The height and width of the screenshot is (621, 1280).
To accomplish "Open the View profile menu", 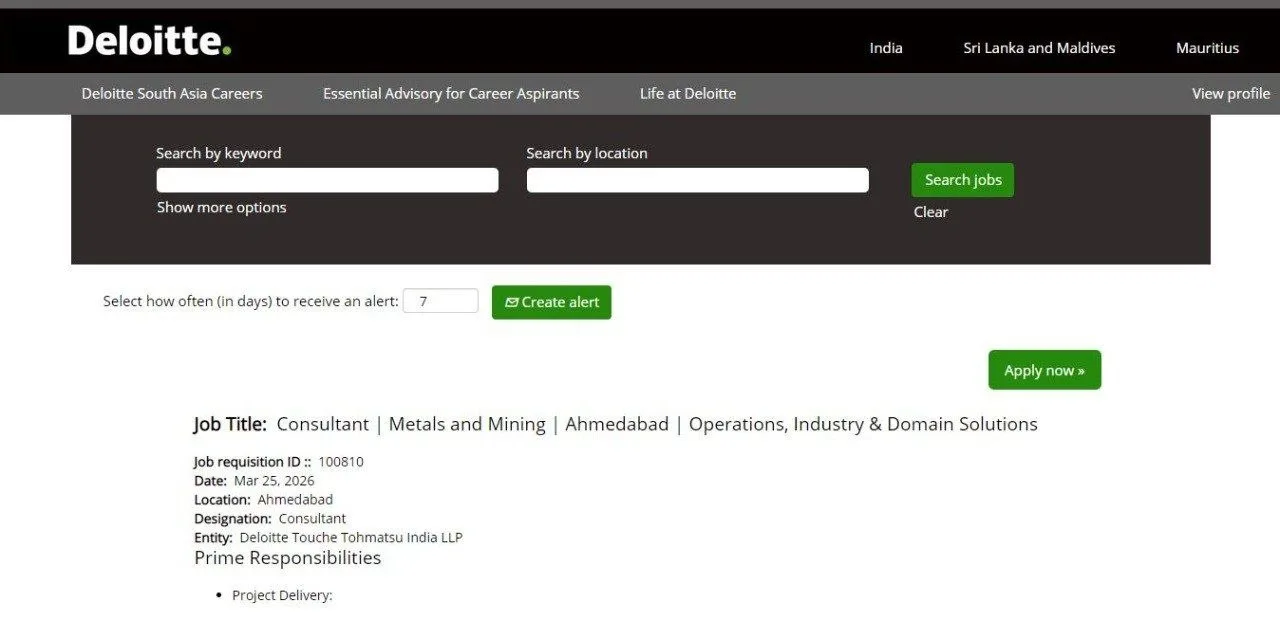I will 1230,94.
